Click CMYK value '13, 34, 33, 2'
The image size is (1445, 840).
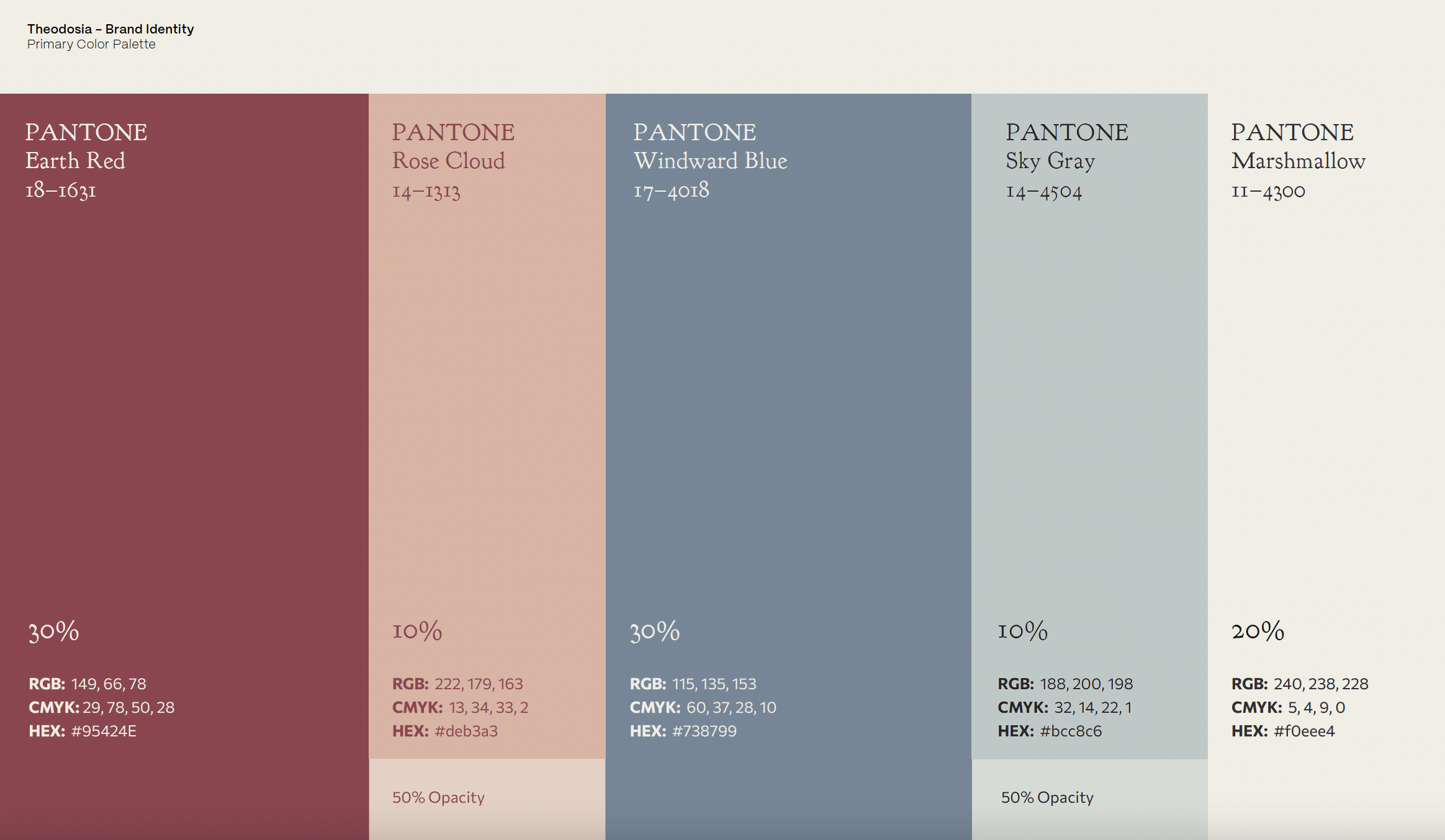(x=488, y=707)
